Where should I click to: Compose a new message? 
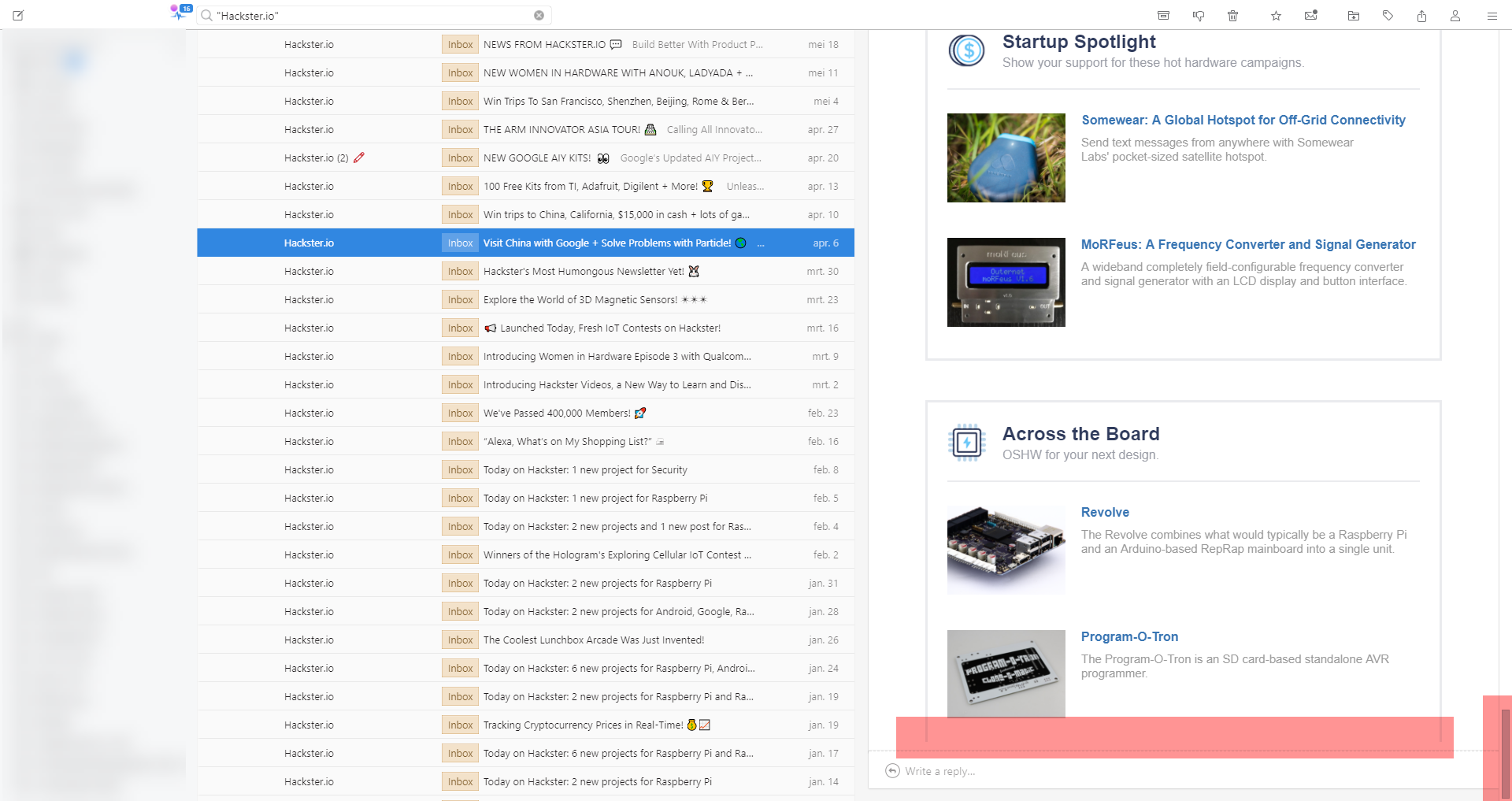pos(17,15)
